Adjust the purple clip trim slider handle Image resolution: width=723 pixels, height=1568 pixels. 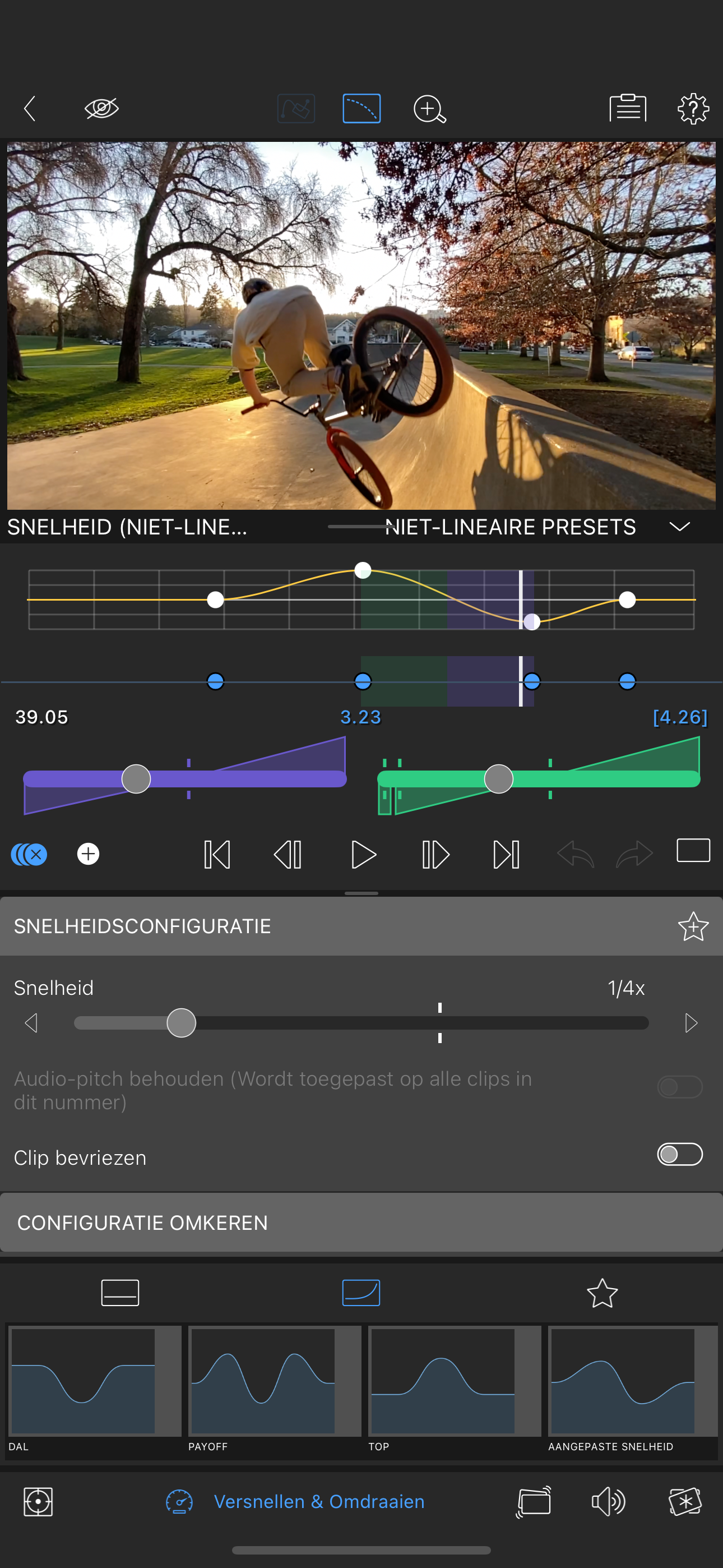point(136,779)
